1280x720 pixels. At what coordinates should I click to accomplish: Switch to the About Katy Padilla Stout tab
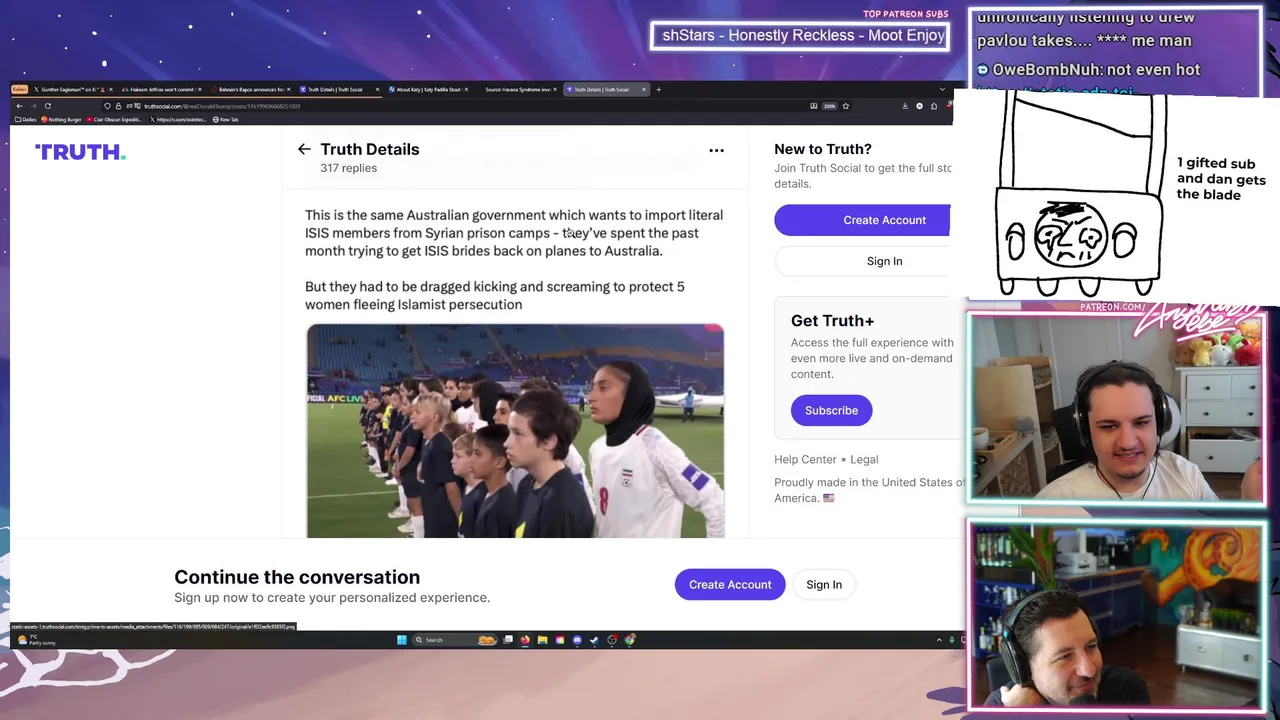(x=428, y=89)
